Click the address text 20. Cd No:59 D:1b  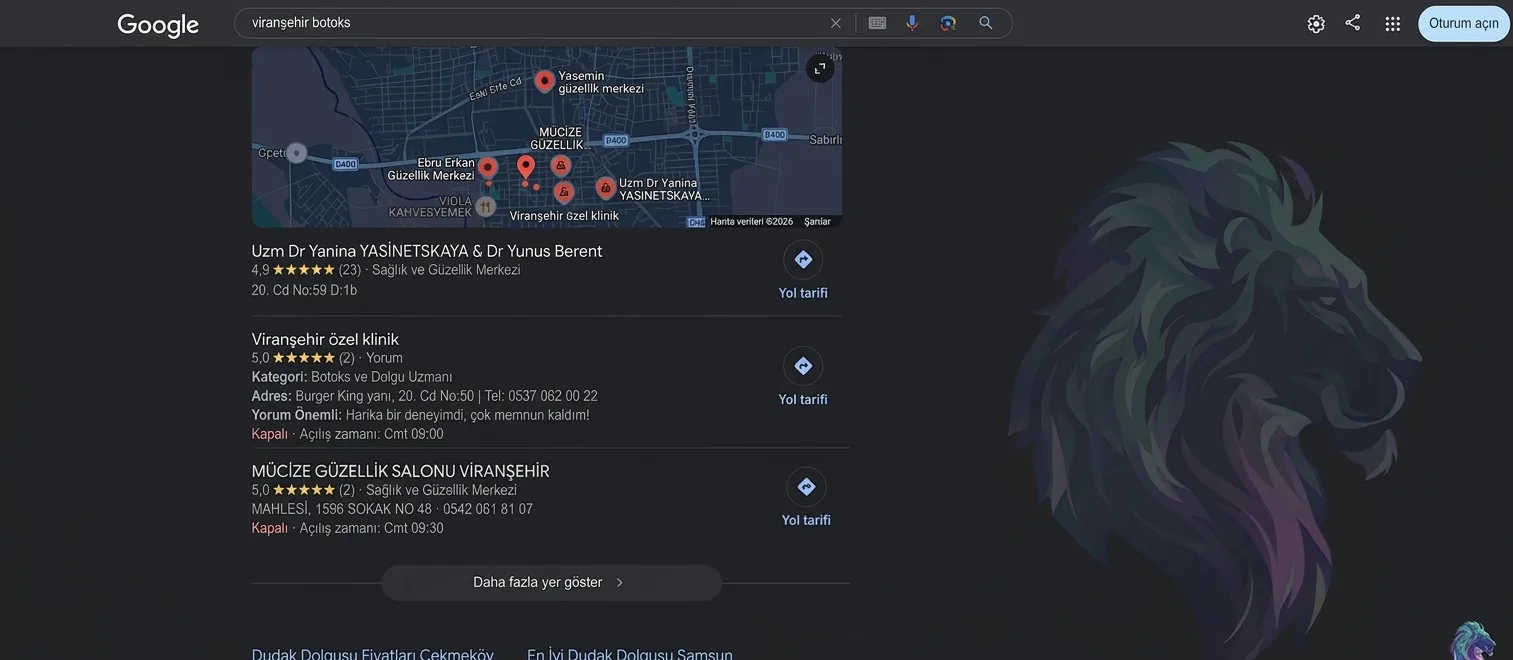[304, 290]
